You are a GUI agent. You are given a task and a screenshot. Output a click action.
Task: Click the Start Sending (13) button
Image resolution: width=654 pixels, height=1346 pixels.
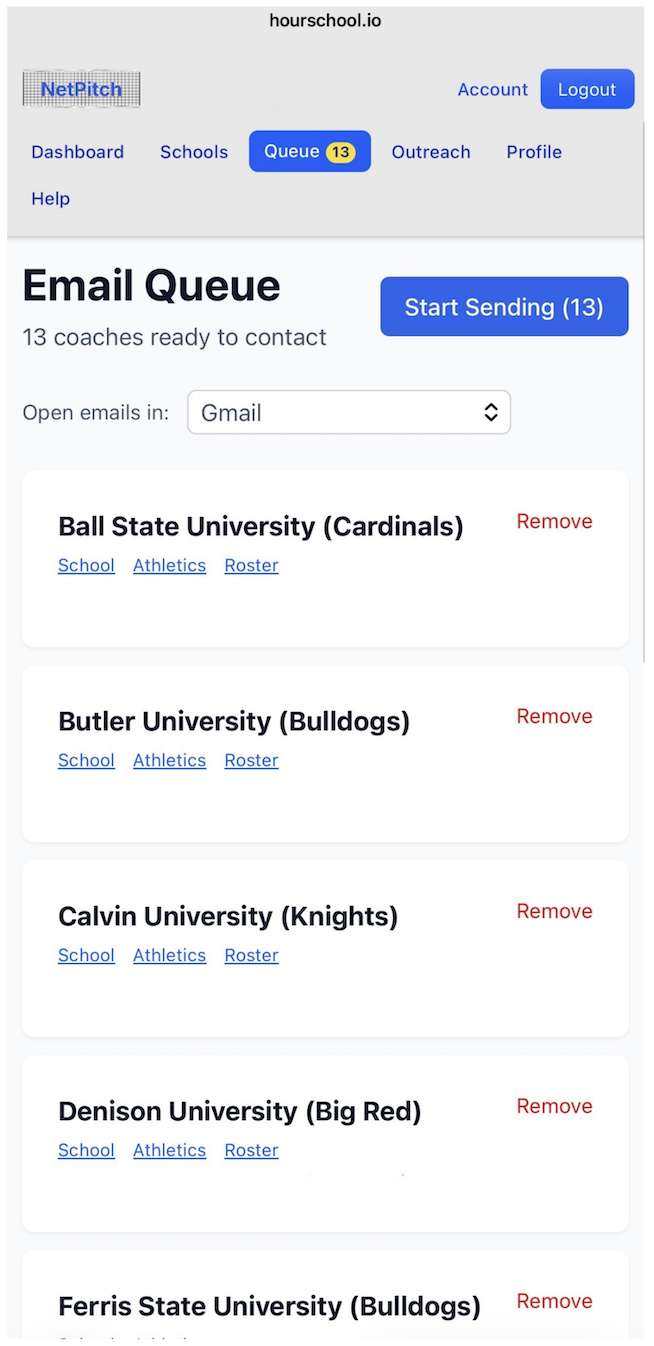504,306
